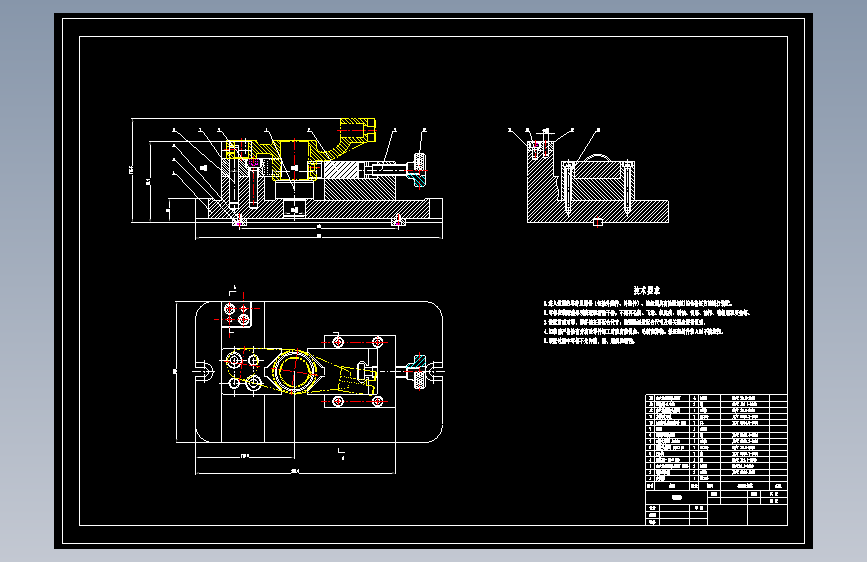The width and height of the screenshot is (867, 562).
Task: Click the arched part in the right section view
Action: pyautogui.click(x=598, y=158)
